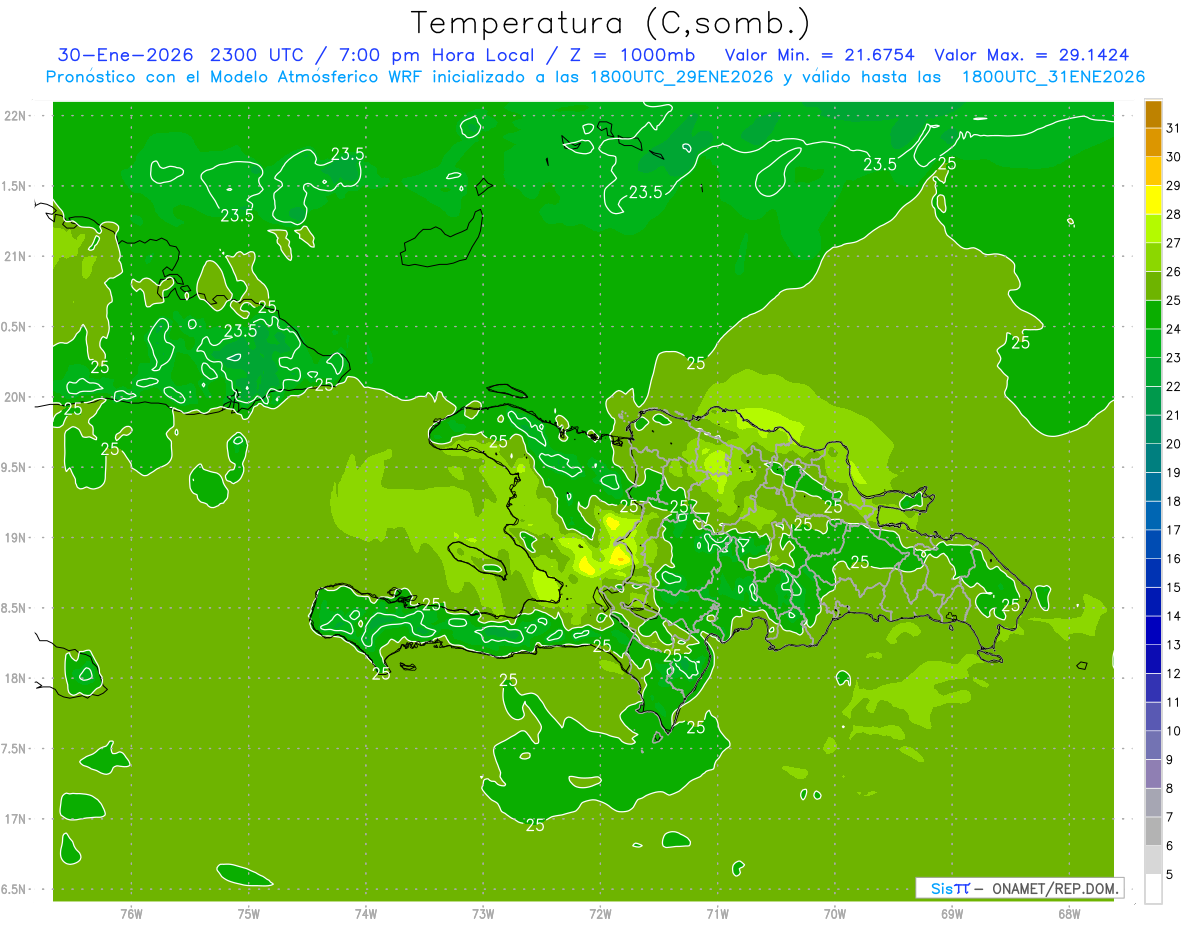Click the color scale value "16"
The height and width of the screenshot is (927, 1200).
pos(1173,558)
